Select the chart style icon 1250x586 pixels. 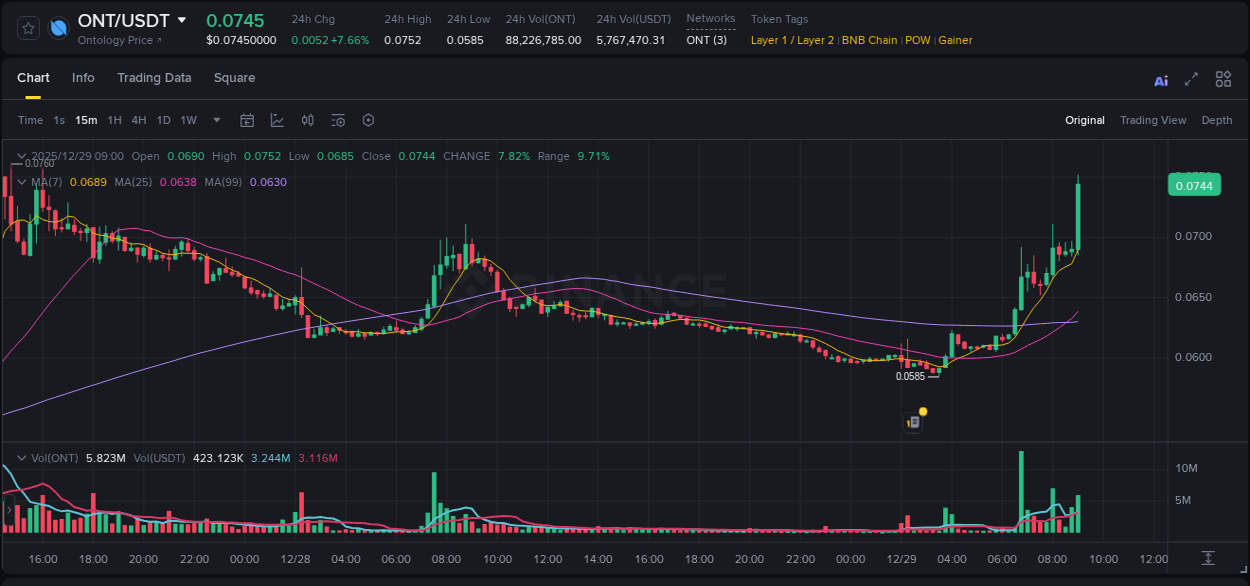[x=277, y=120]
